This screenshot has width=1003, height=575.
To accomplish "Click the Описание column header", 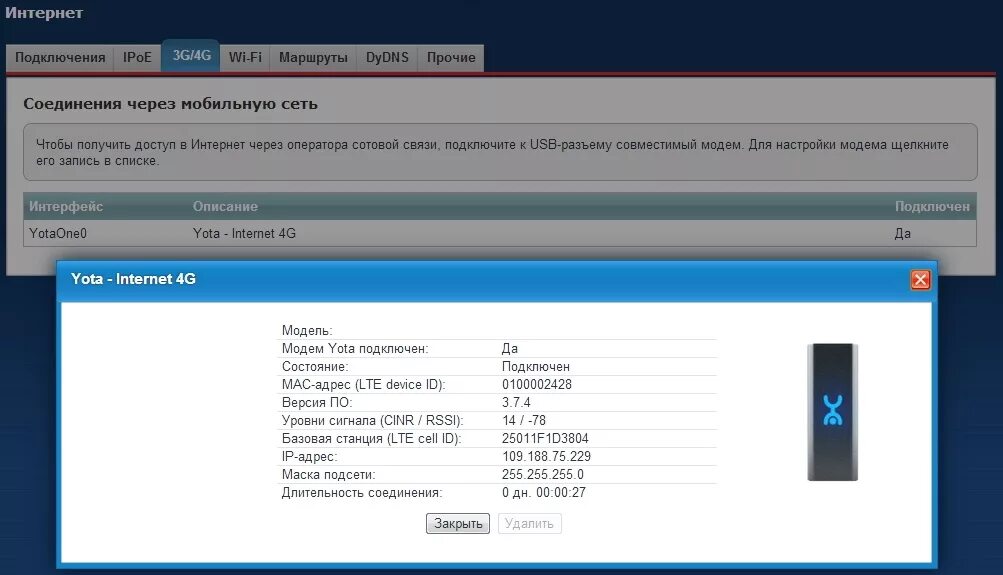I will click(225, 207).
